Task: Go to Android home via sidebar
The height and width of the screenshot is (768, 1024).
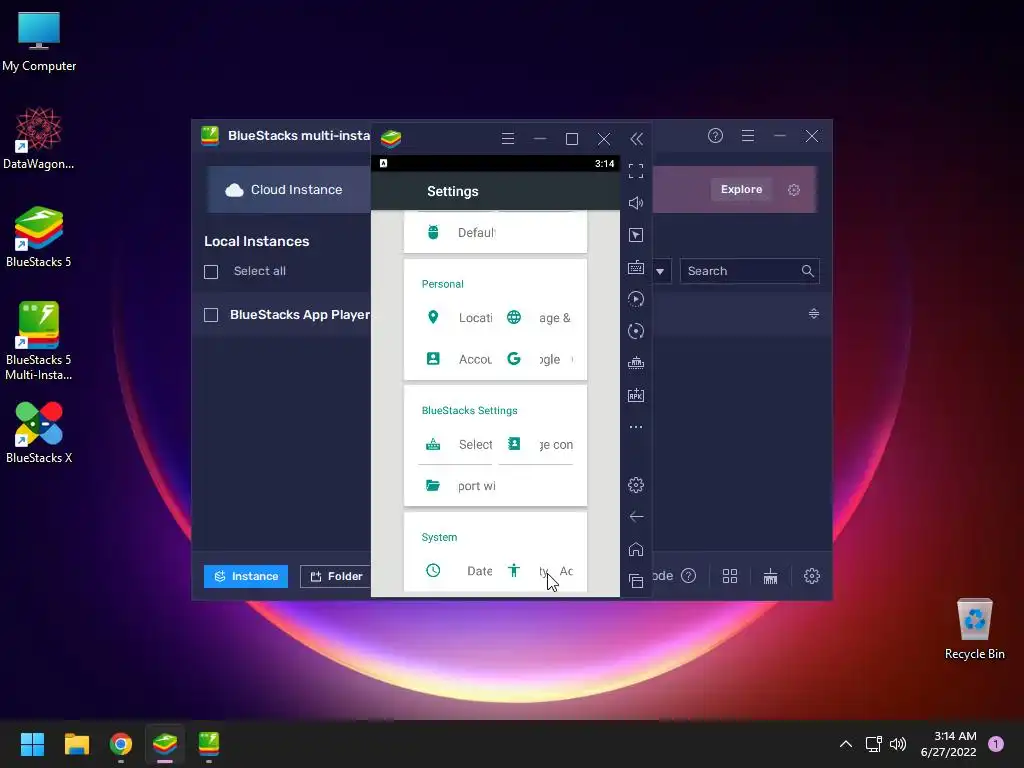Action: point(635,549)
